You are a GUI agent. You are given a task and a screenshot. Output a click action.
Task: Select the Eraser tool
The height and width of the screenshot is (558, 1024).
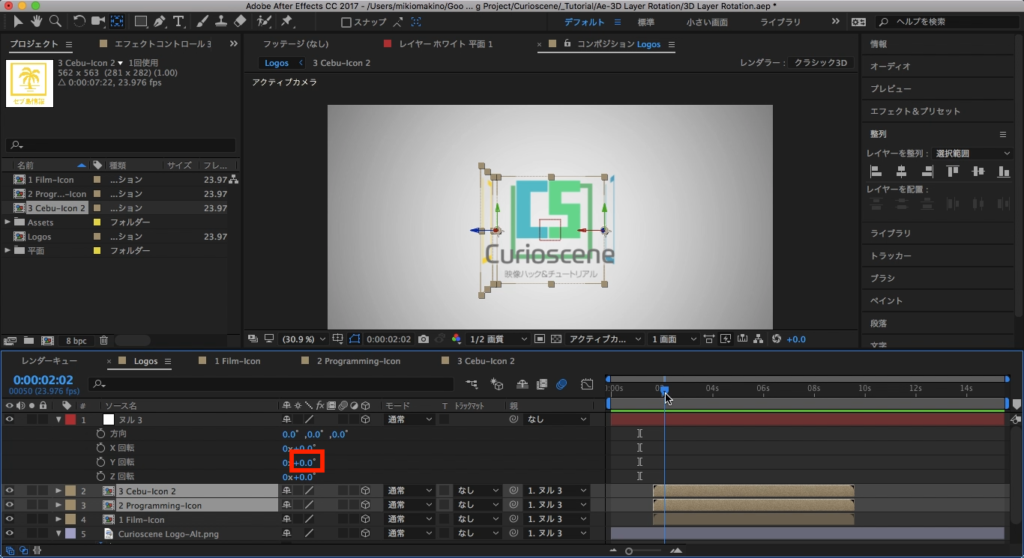point(239,20)
